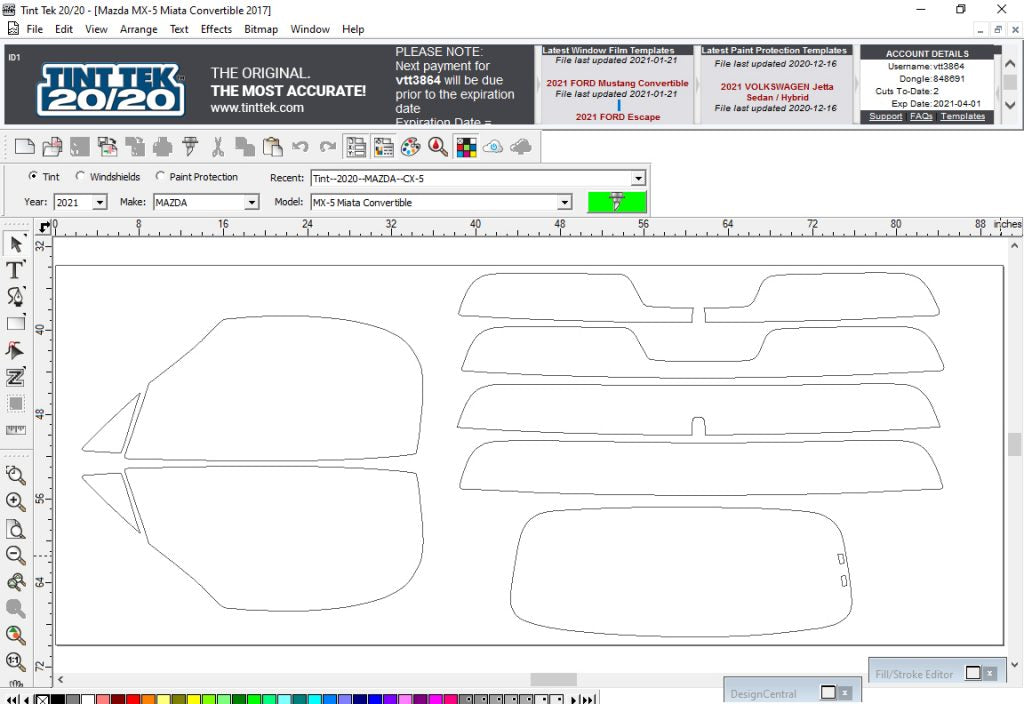Image resolution: width=1024 pixels, height=704 pixels.
Task: Pick the no-fill crossed swatch
Action: tap(42, 699)
